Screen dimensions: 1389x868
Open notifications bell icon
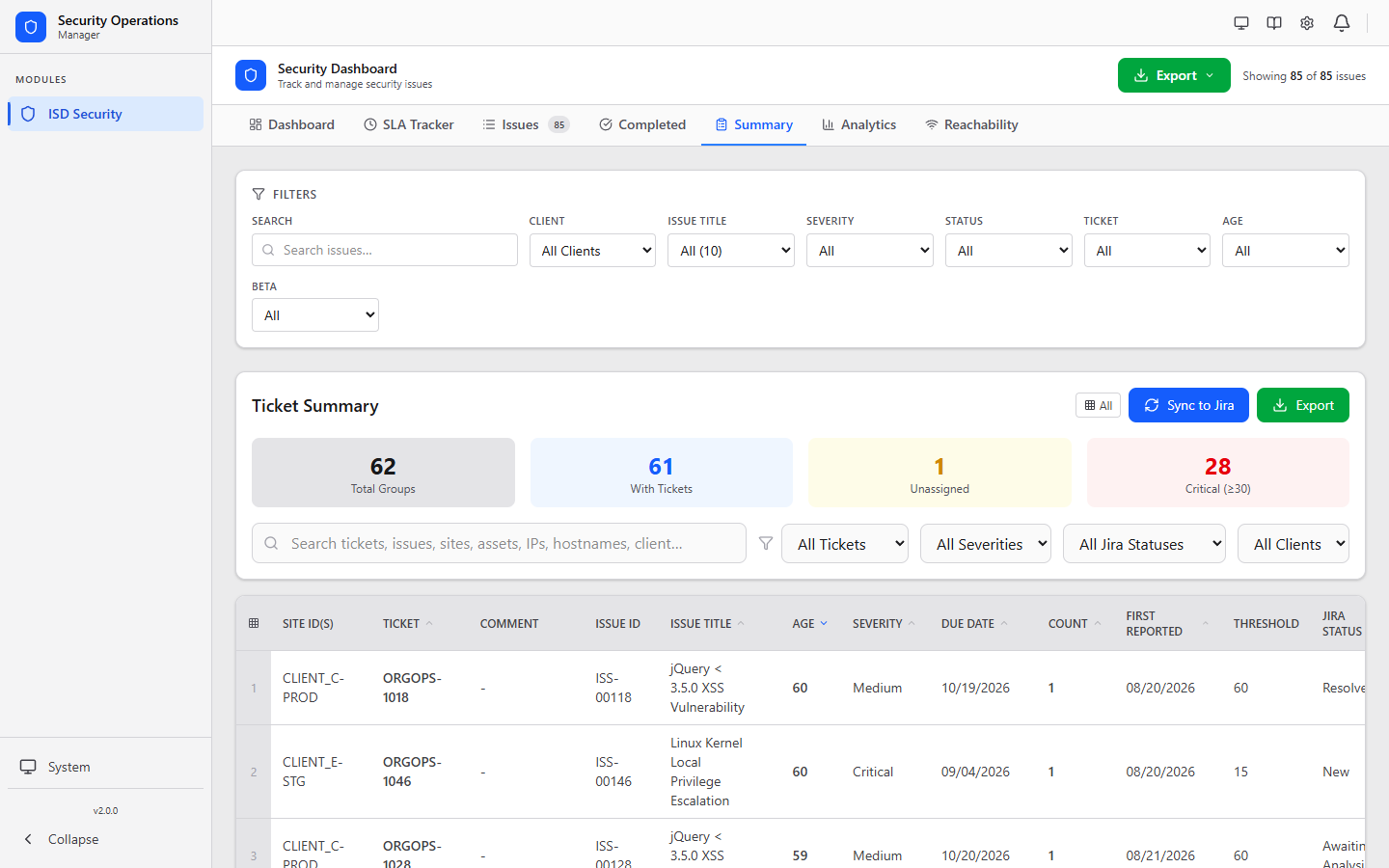click(x=1342, y=23)
